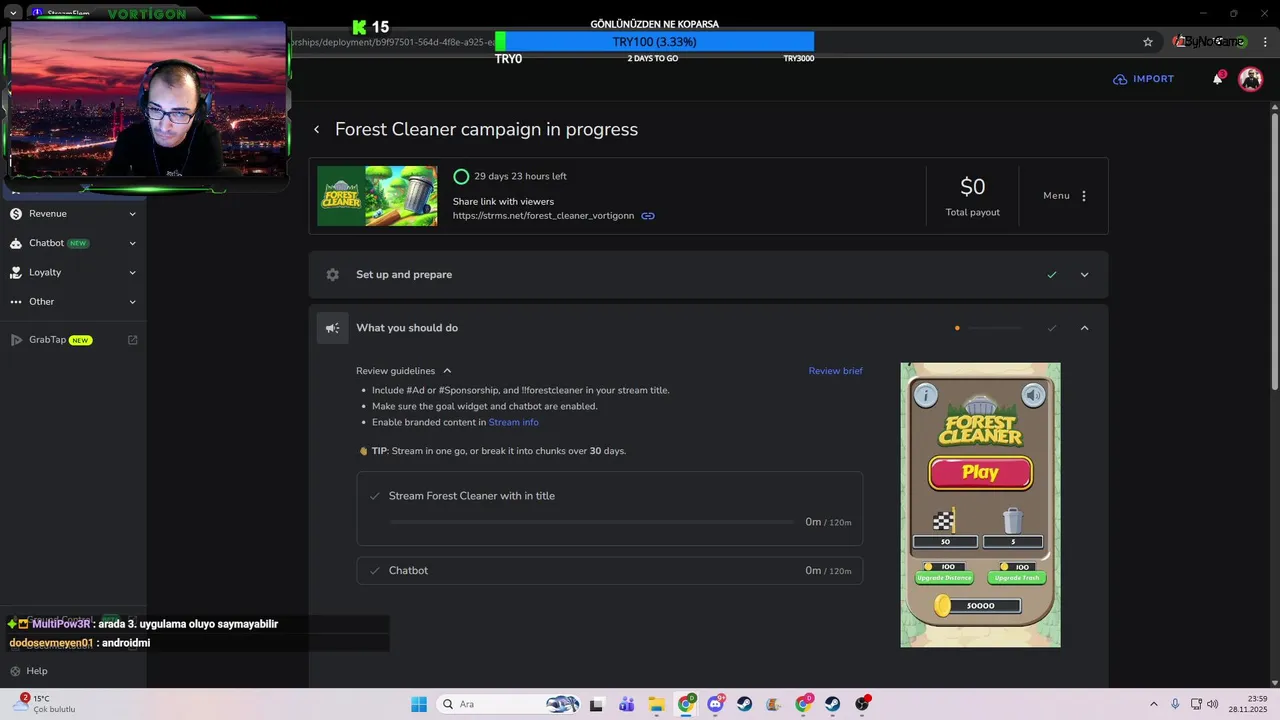Click Upgrade Trash in game preview
The width and height of the screenshot is (1280, 720).
coord(1016,578)
